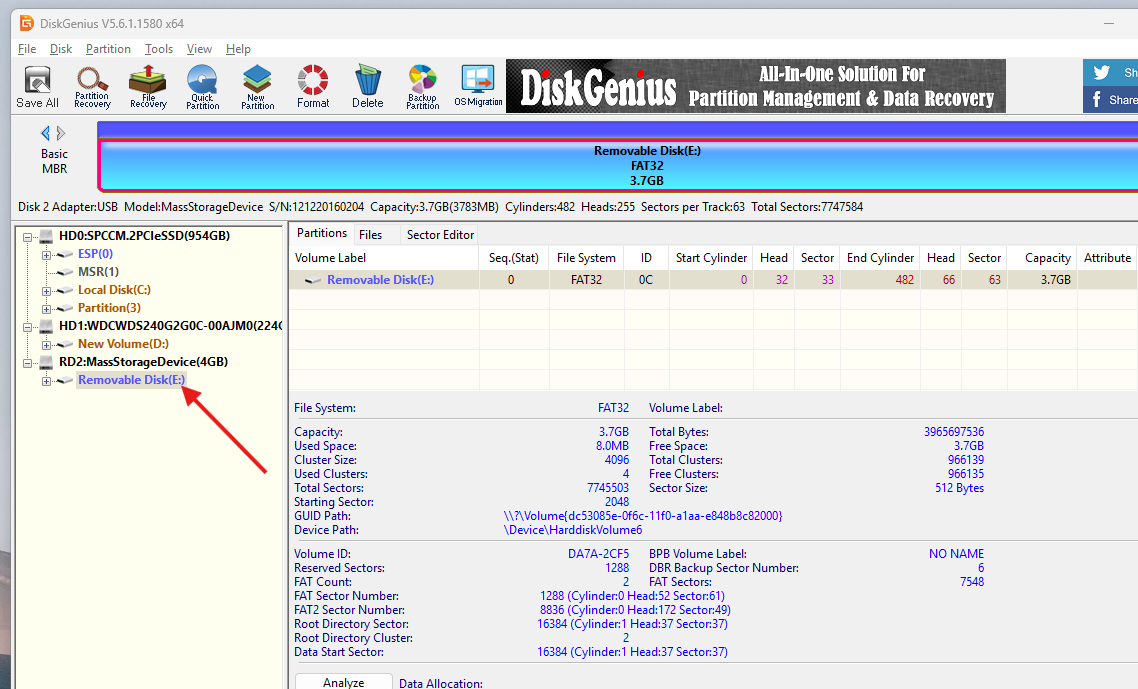Open the Tools menu
1138x689 pixels.
point(158,49)
